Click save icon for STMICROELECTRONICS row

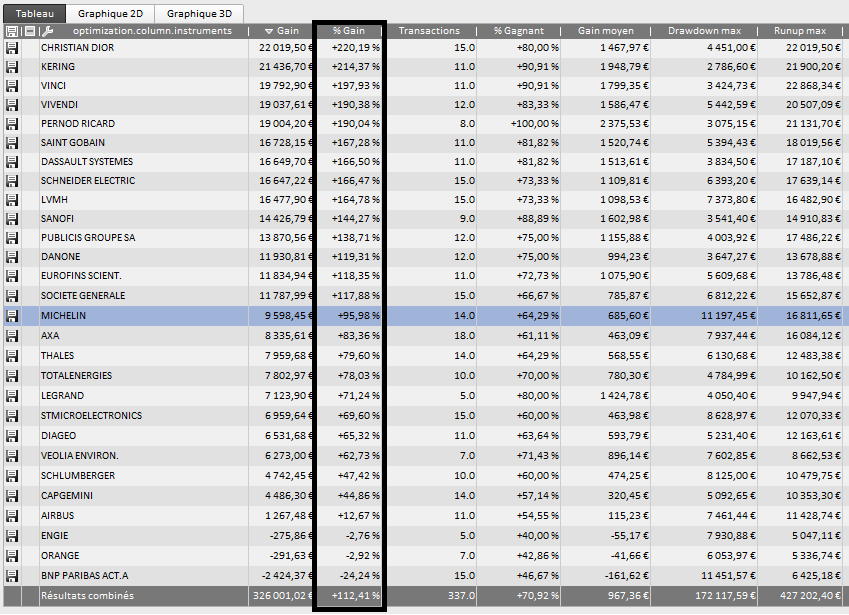point(12,416)
